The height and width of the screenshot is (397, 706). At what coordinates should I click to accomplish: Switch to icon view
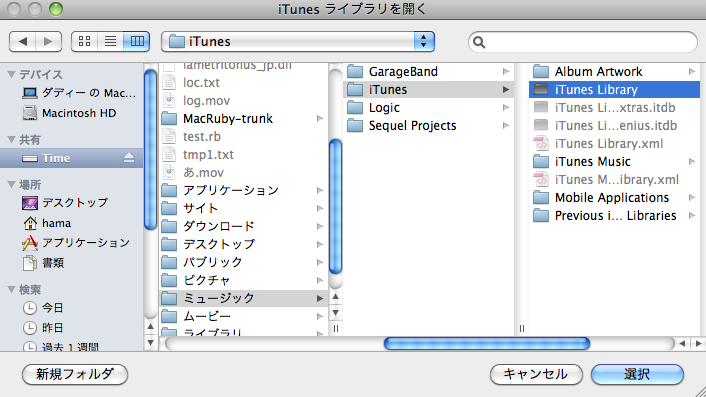85,41
